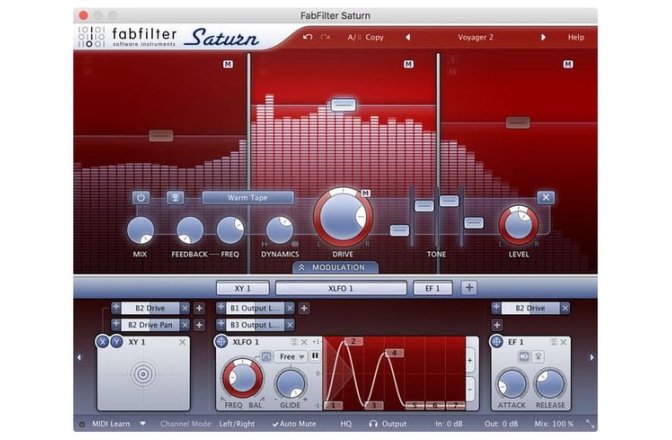672x440 pixels.
Task: Select the Y axis button of XY 1
Action: click(117, 342)
